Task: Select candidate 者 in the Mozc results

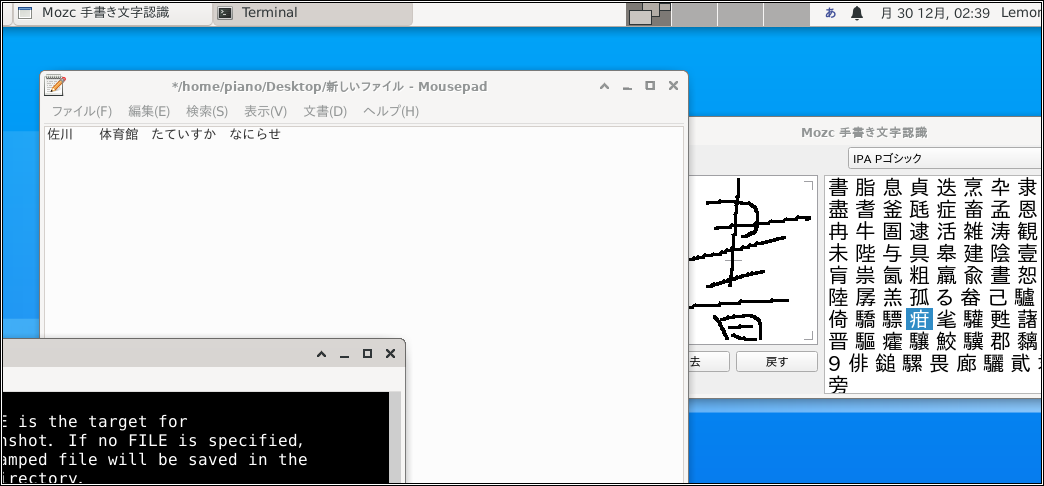Action: point(865,210)
